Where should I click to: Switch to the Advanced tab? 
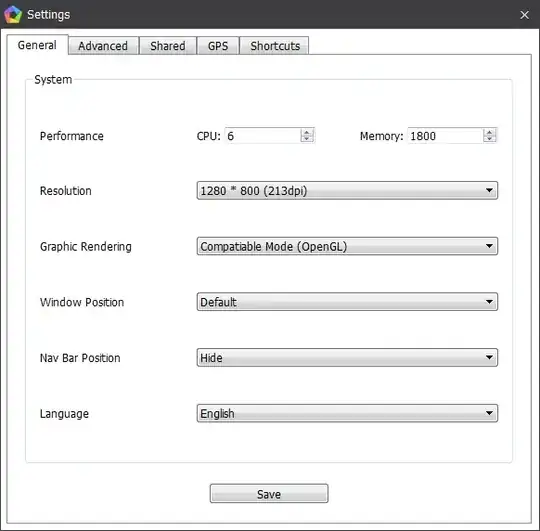[103, 46]
